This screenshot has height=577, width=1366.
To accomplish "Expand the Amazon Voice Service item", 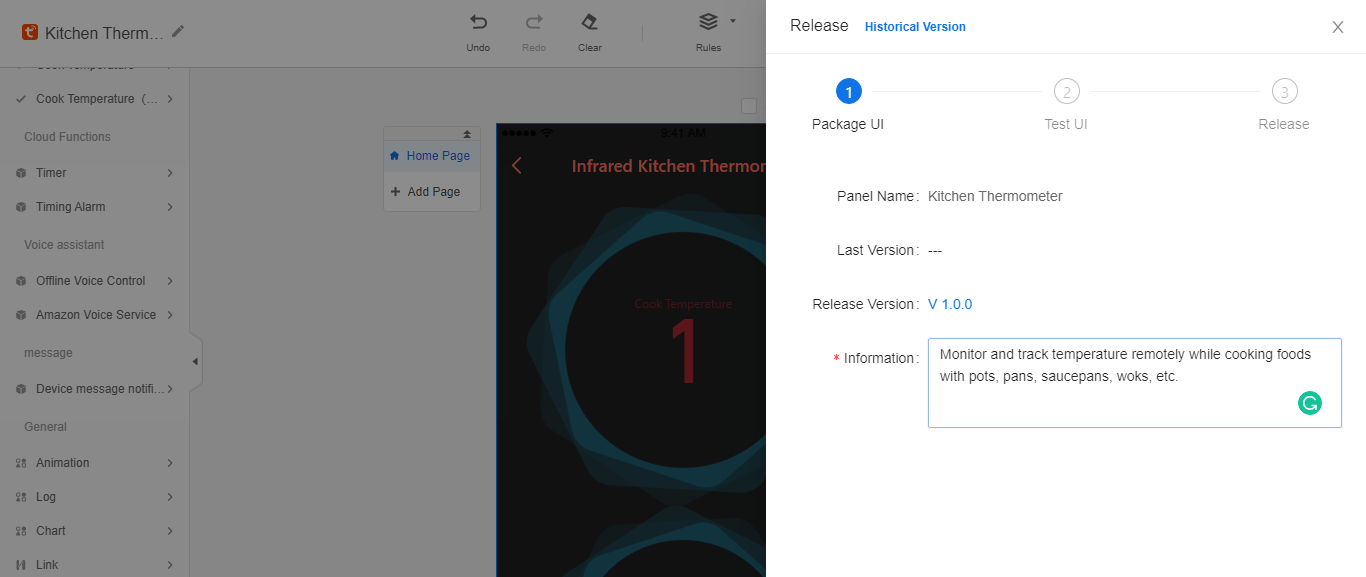I will tap(170, 315).
